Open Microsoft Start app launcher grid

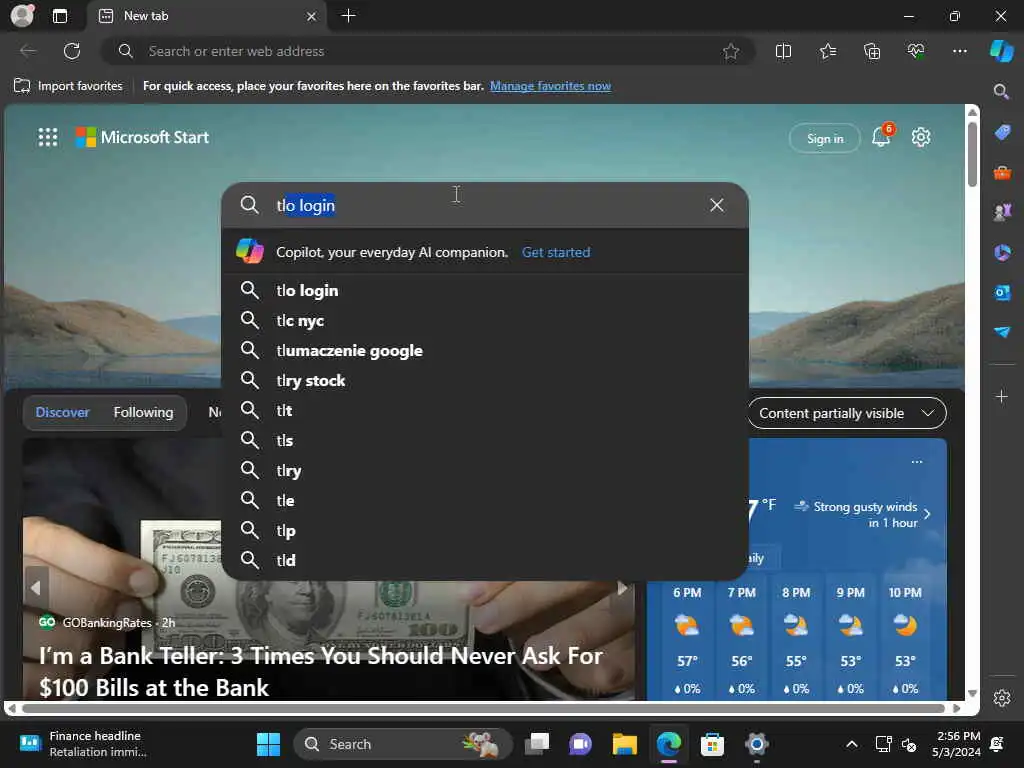click(x=48, y=137)
